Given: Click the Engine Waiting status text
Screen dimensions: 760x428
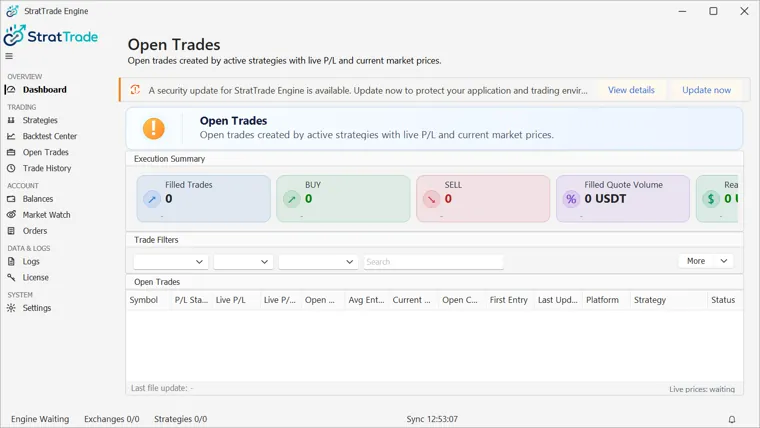Looking at the screenshot, I should [x=40, y=419].
